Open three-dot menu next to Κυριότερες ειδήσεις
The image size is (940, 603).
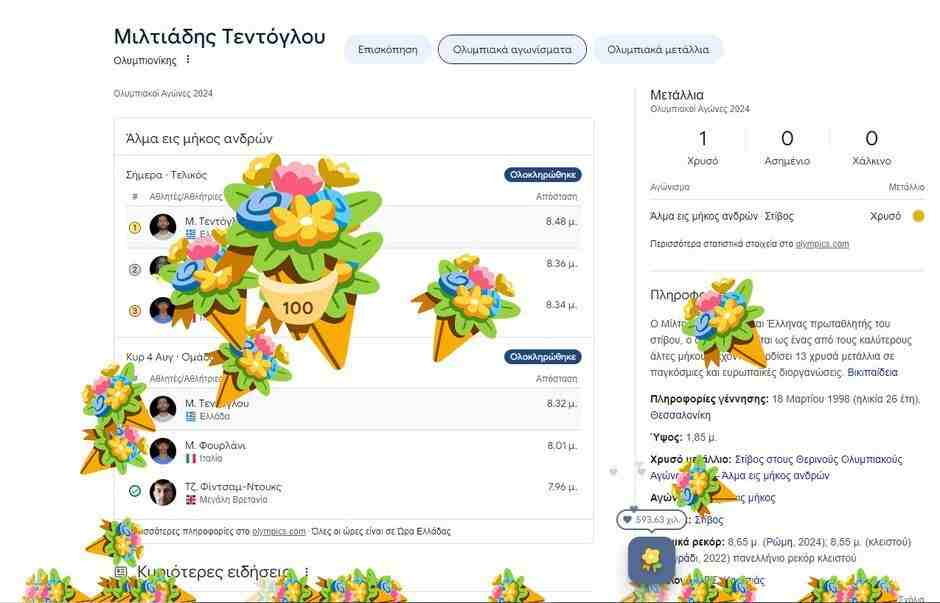pyautogui.click(x=307, y=573)
